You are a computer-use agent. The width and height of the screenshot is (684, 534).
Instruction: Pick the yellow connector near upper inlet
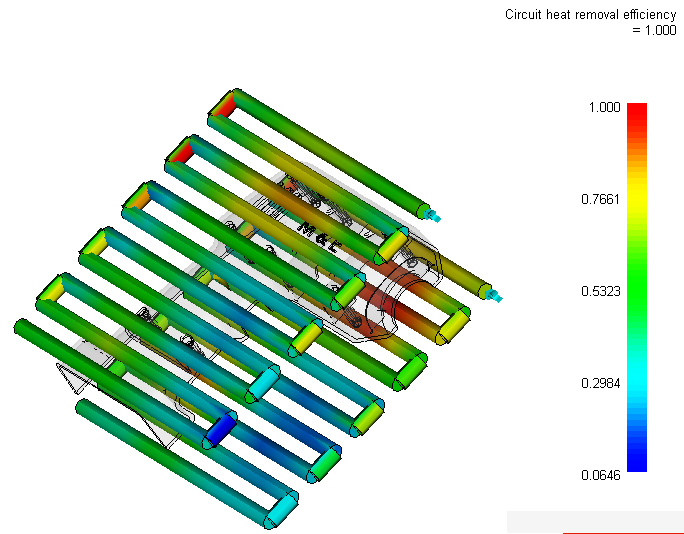tap(393, 243)
